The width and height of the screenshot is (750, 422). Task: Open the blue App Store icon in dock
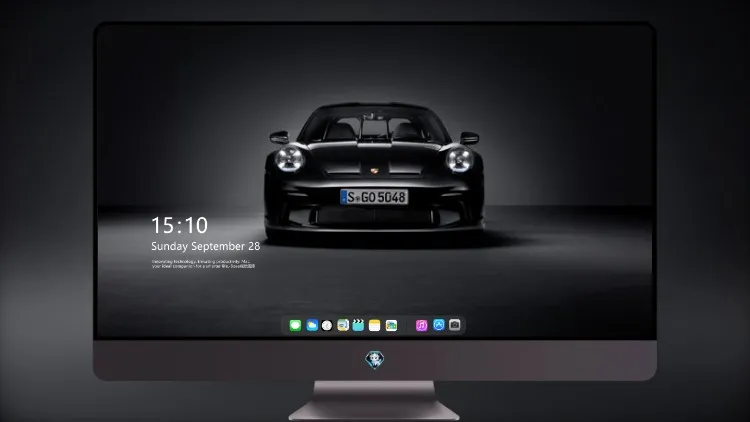439,325
